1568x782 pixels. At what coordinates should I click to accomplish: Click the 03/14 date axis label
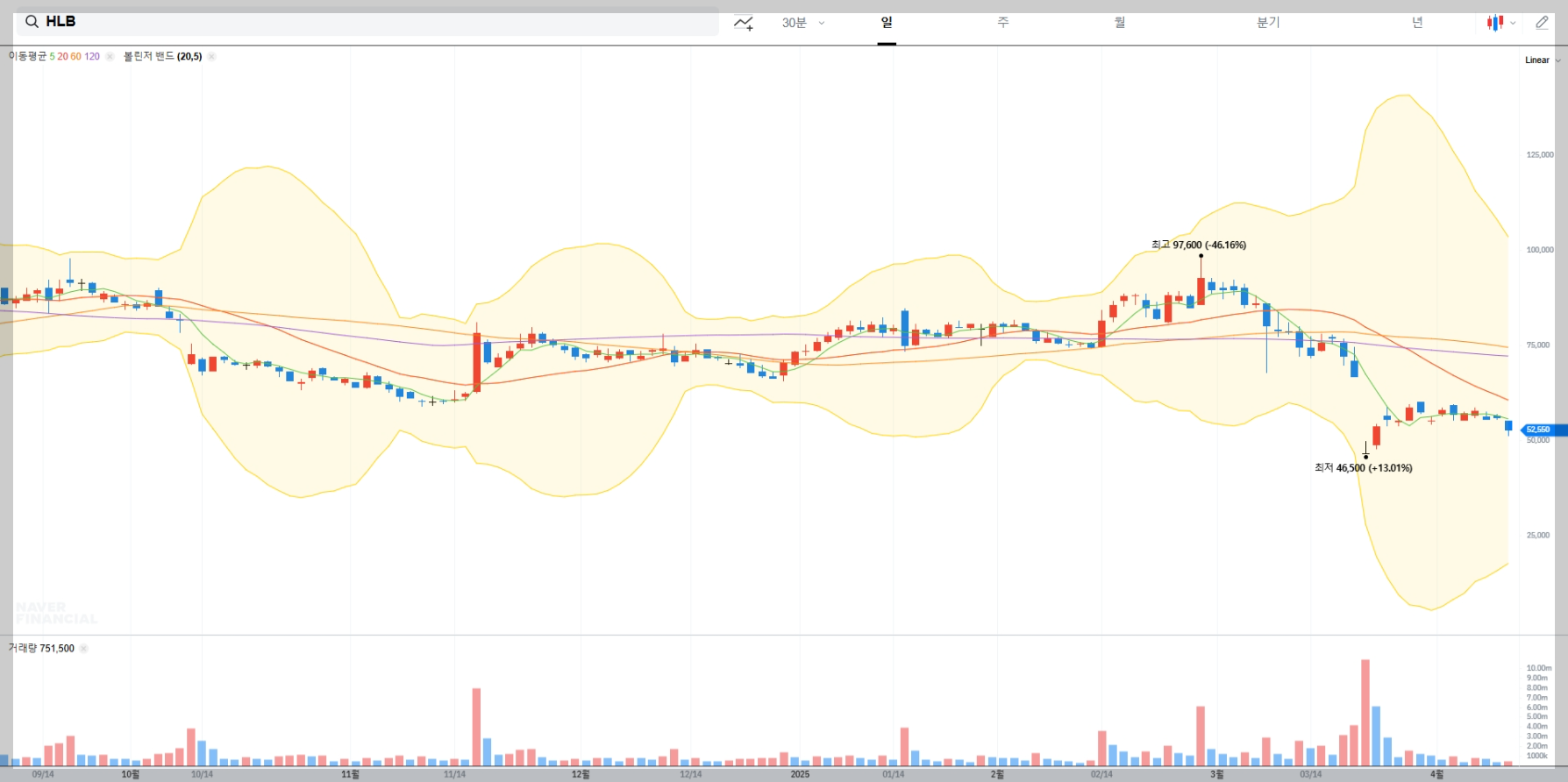pyautogui.click(x=1311, y=774)
